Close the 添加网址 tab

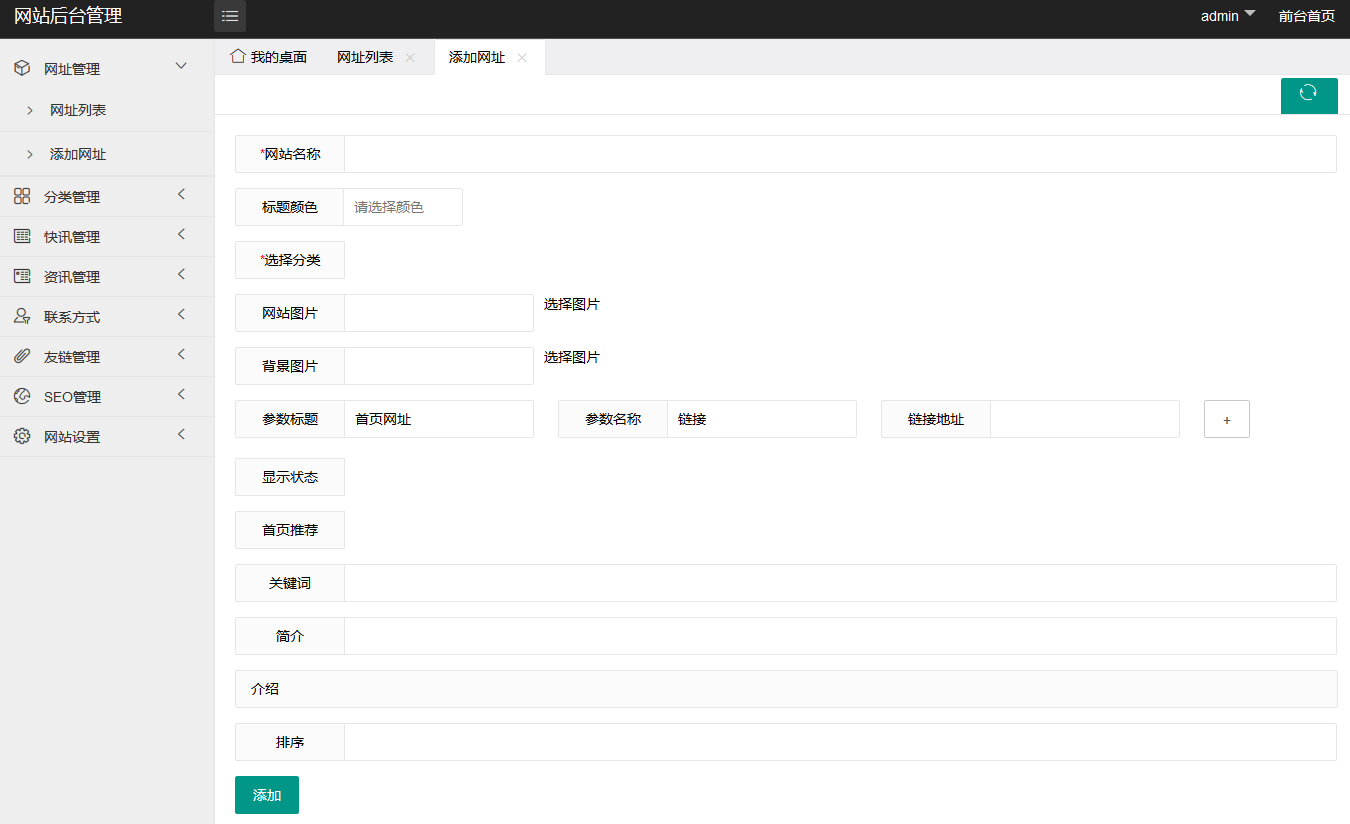pos(522,58)
